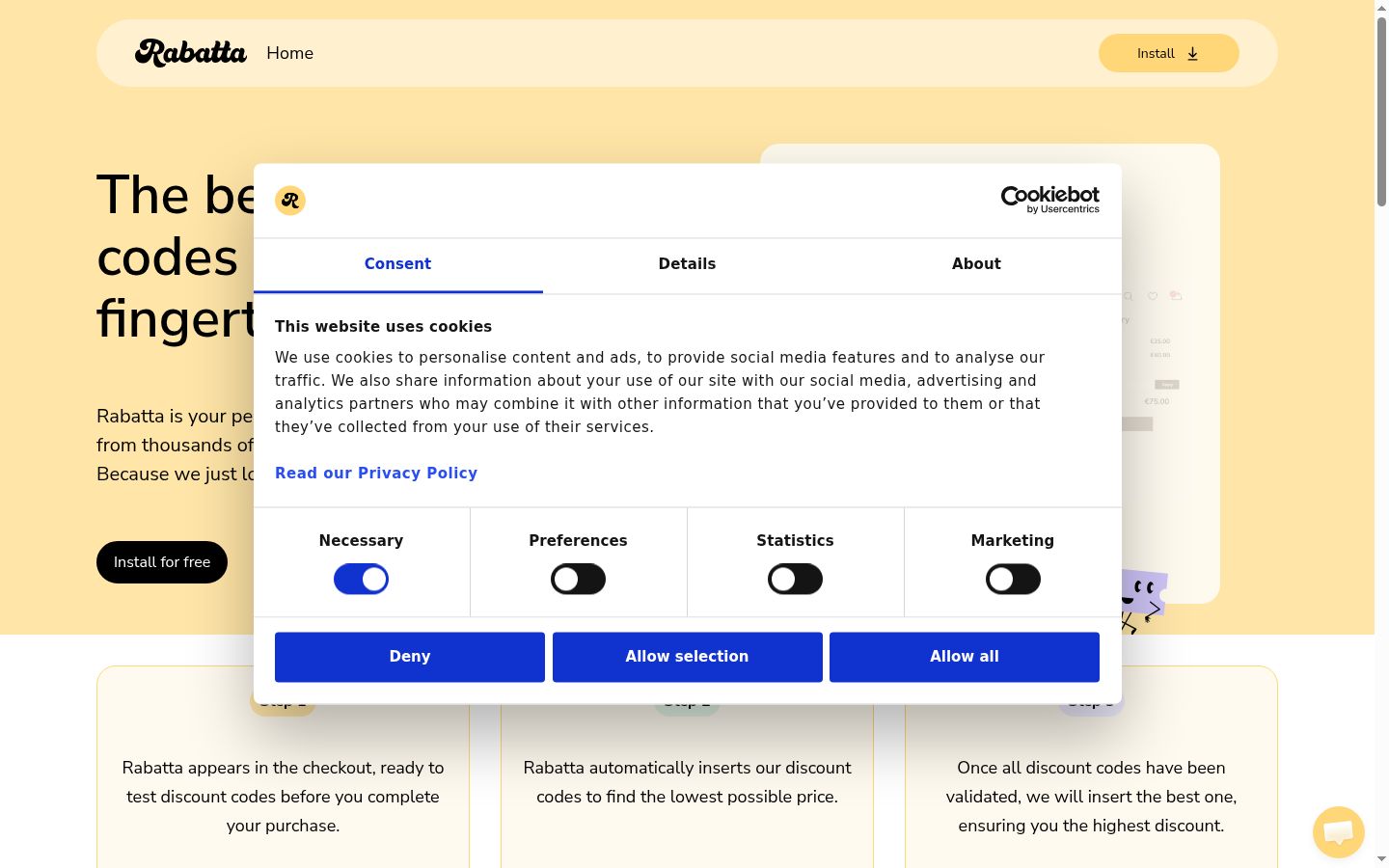
Task: Open the Details tab
Action: click(687, 264)
